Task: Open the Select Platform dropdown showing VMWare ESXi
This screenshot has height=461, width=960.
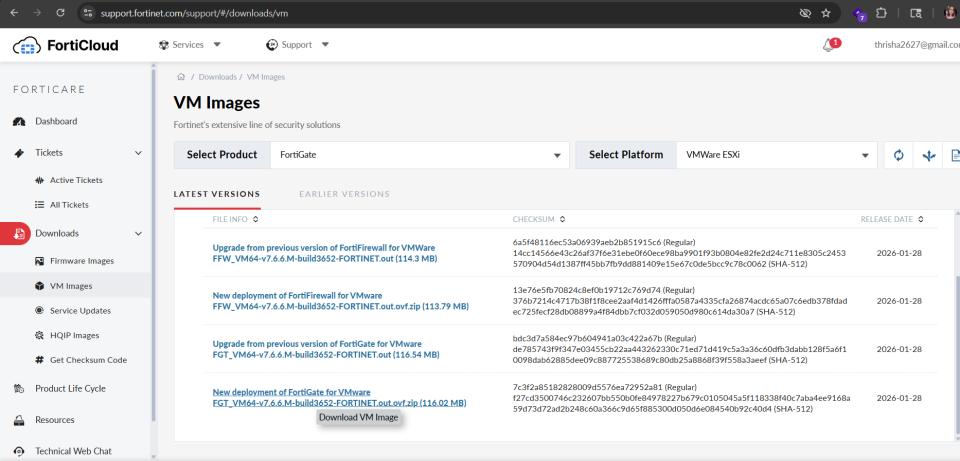Action: coord(775,155)
